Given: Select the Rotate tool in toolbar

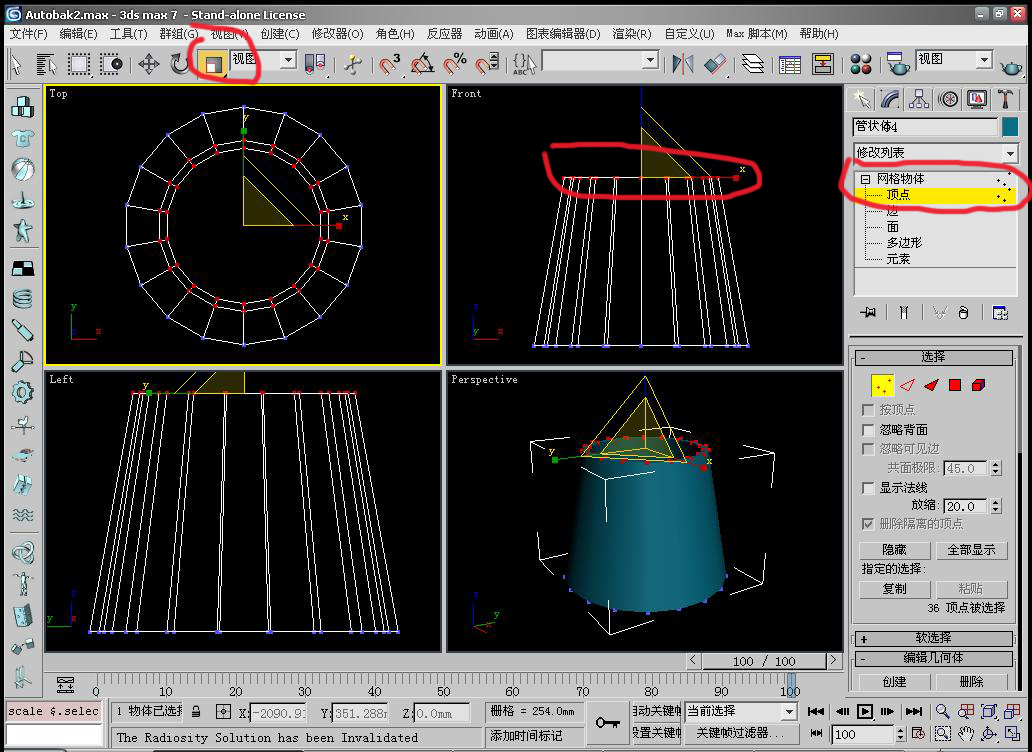Looking at the screenshot, I should [179, 64].
